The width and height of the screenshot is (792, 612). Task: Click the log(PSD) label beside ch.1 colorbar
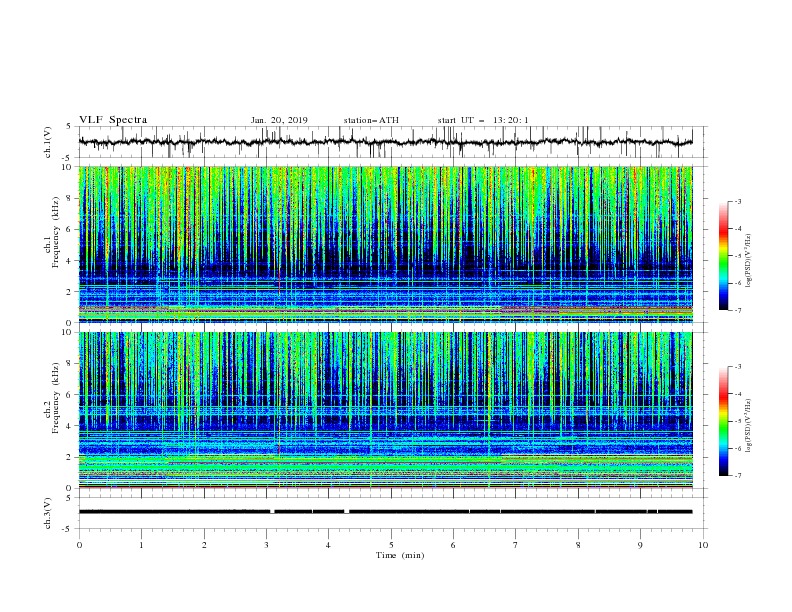(x=749, y=261)
